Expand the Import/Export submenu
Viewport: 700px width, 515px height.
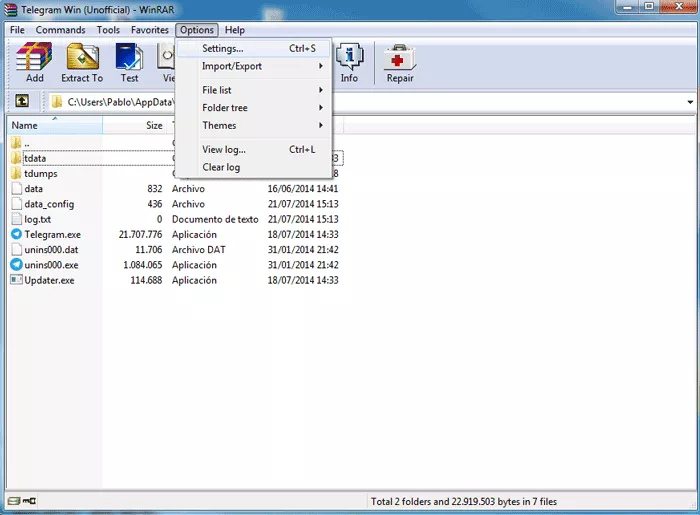tap(254, 66)
